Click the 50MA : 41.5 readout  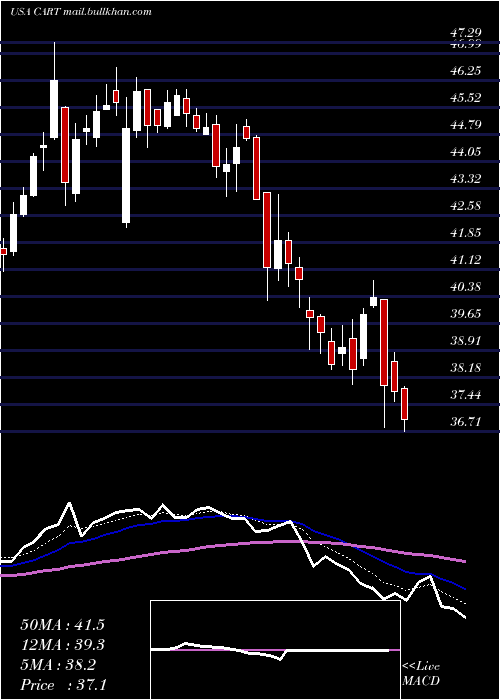point(62,625)
